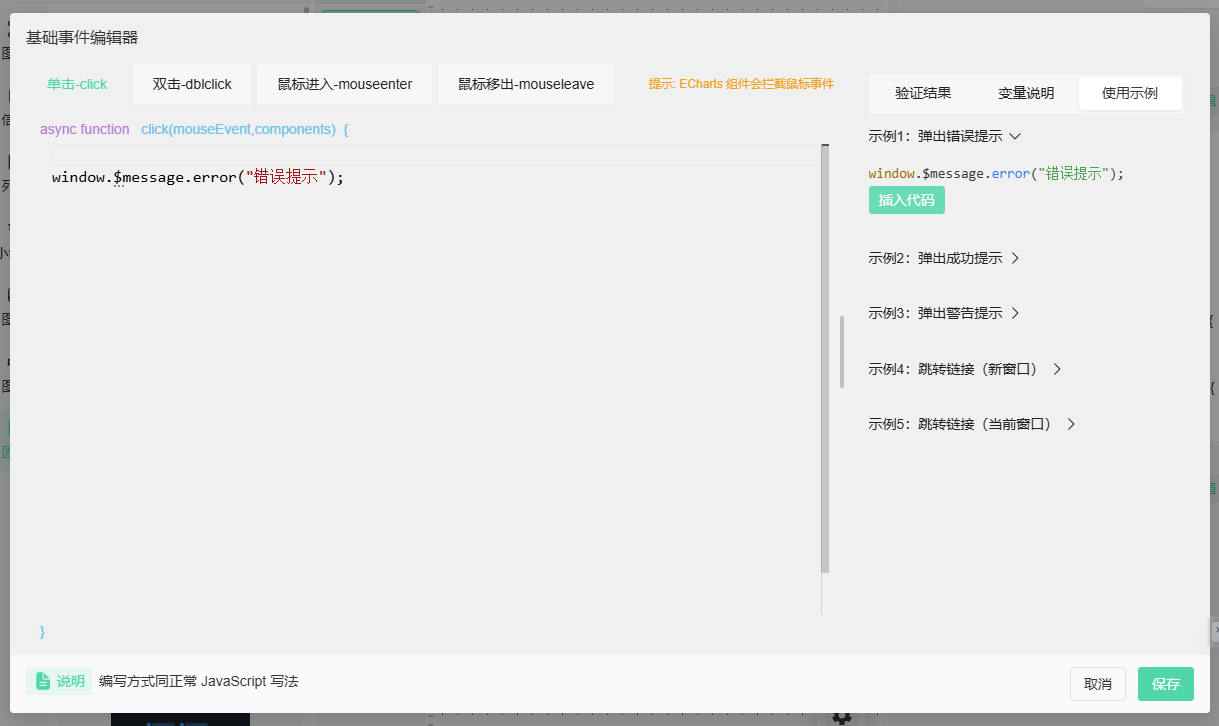Select the 使用示例 tab
The image size is (1219, 726).
point(1130,93)
